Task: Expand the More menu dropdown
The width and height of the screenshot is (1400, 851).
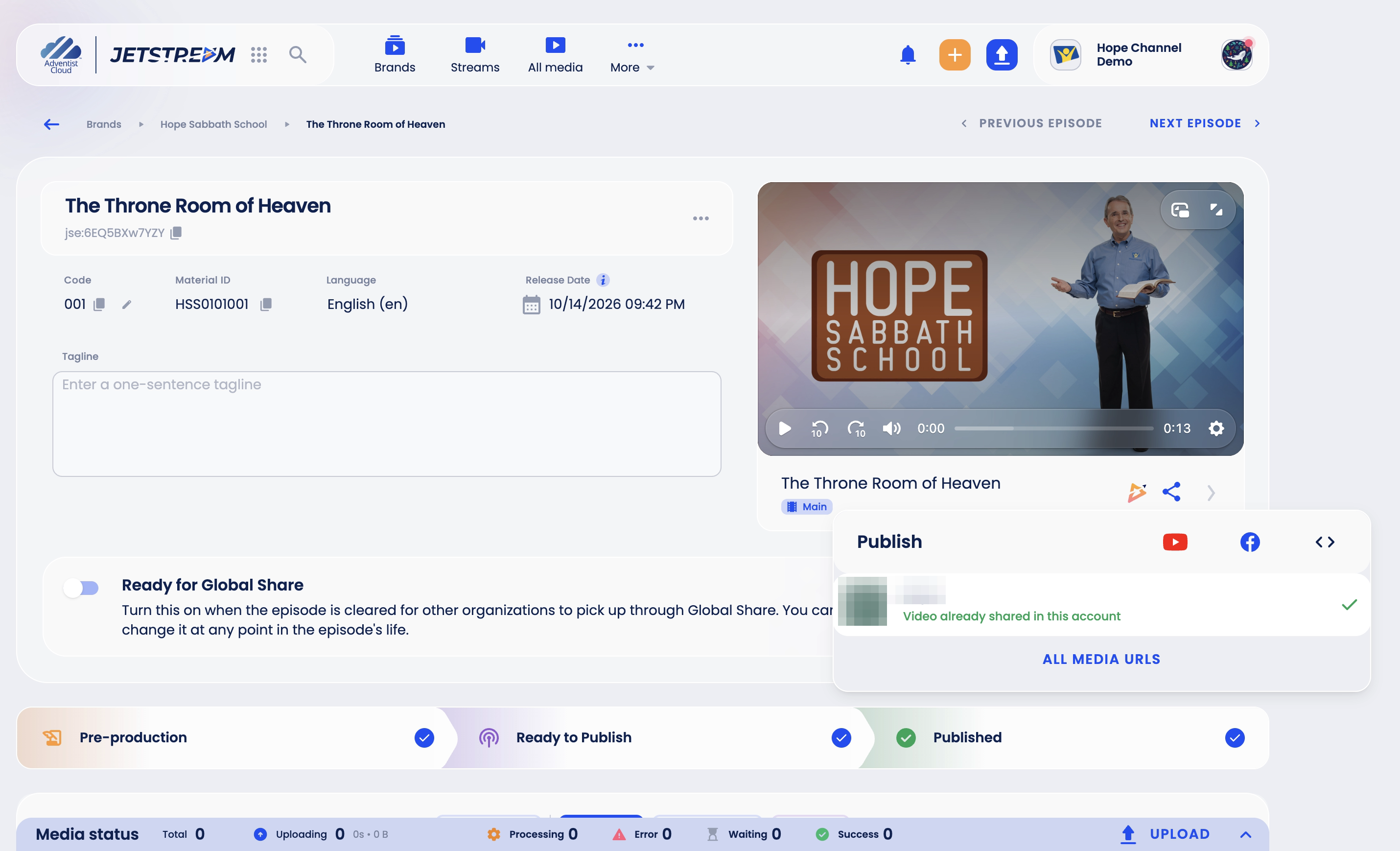Action: [632, 54]
